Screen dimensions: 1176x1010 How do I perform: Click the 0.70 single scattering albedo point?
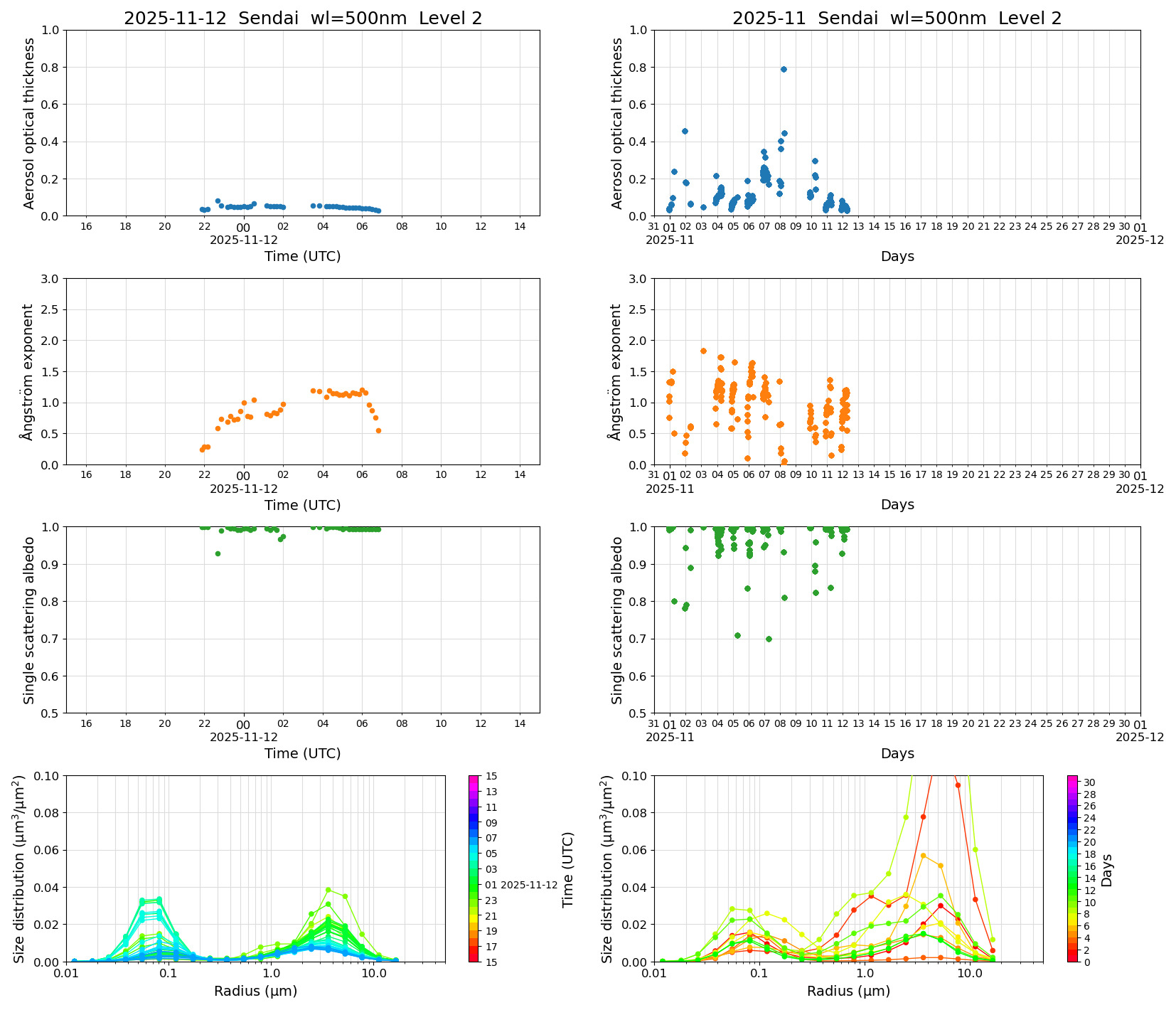point(769,639)
